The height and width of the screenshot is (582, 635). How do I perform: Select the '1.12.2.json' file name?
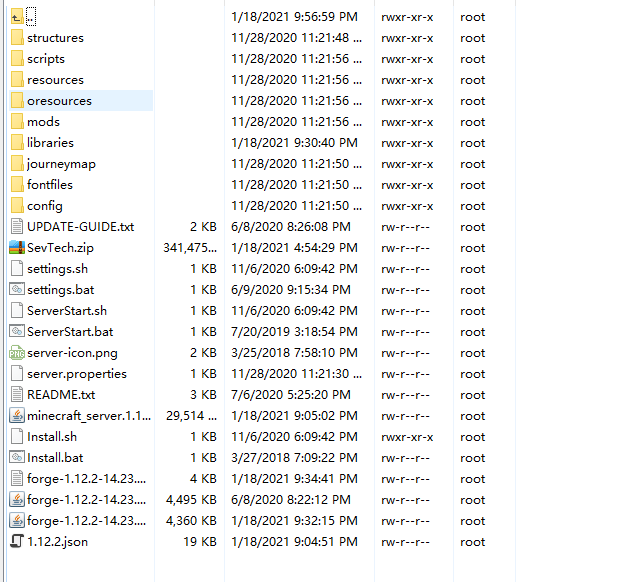pyautogui.click(x=58, y=542)
